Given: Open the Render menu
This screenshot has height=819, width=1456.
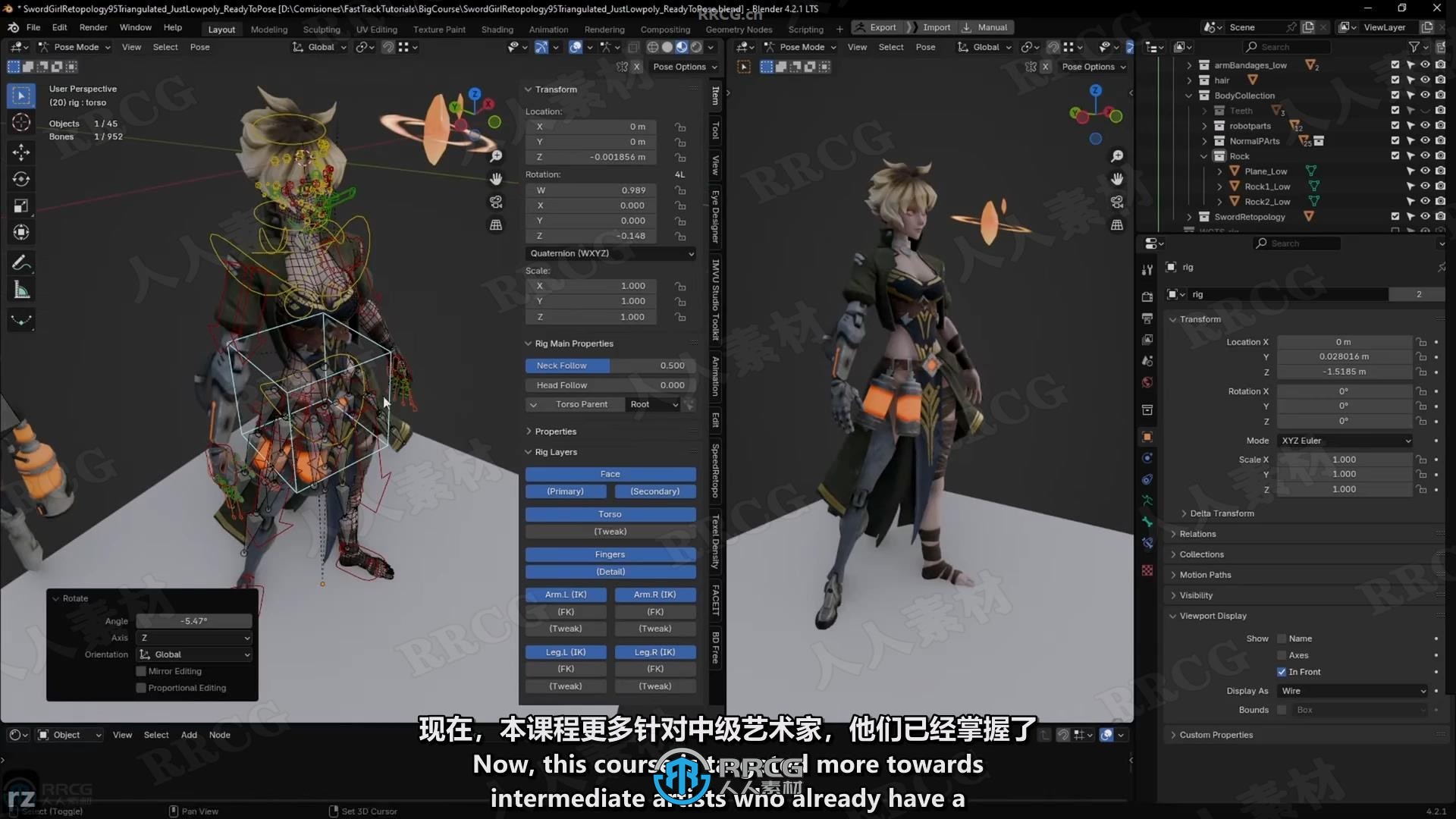Looking at the screenshot, I should [x=93, y=27].
